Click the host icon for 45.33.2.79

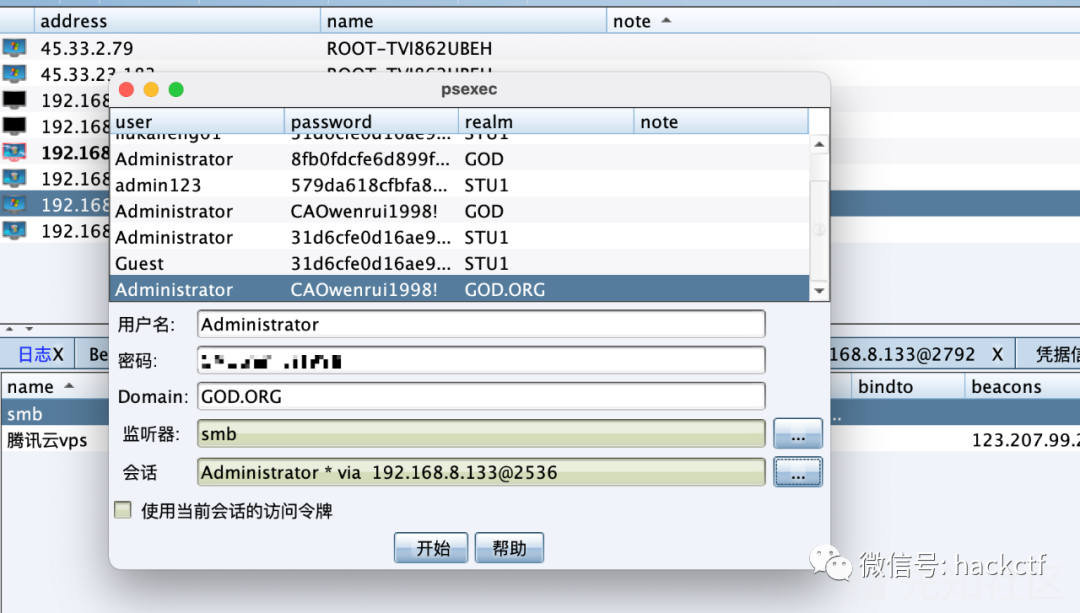click(14, 48)
